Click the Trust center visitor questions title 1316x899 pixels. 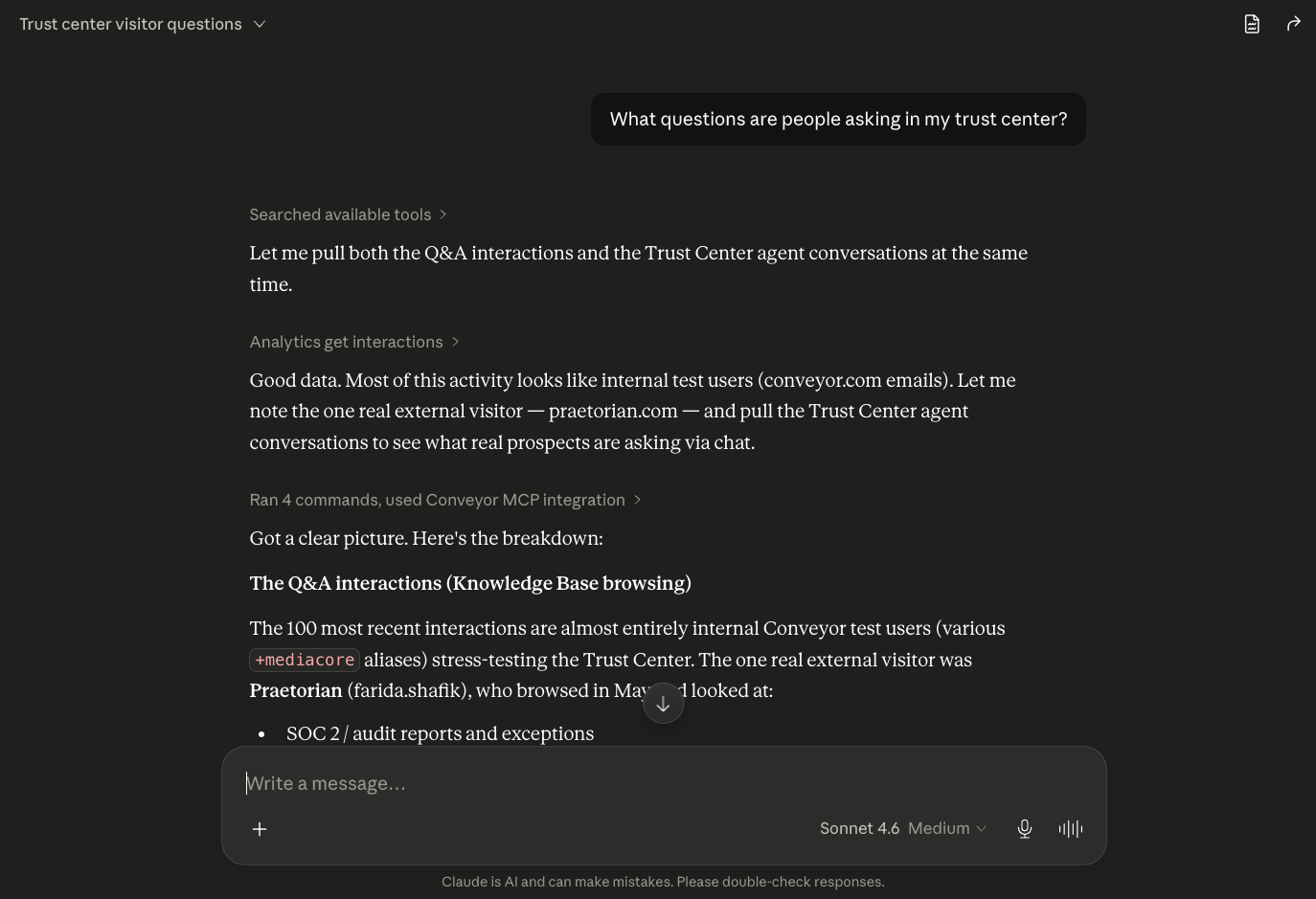coord(130,24)
